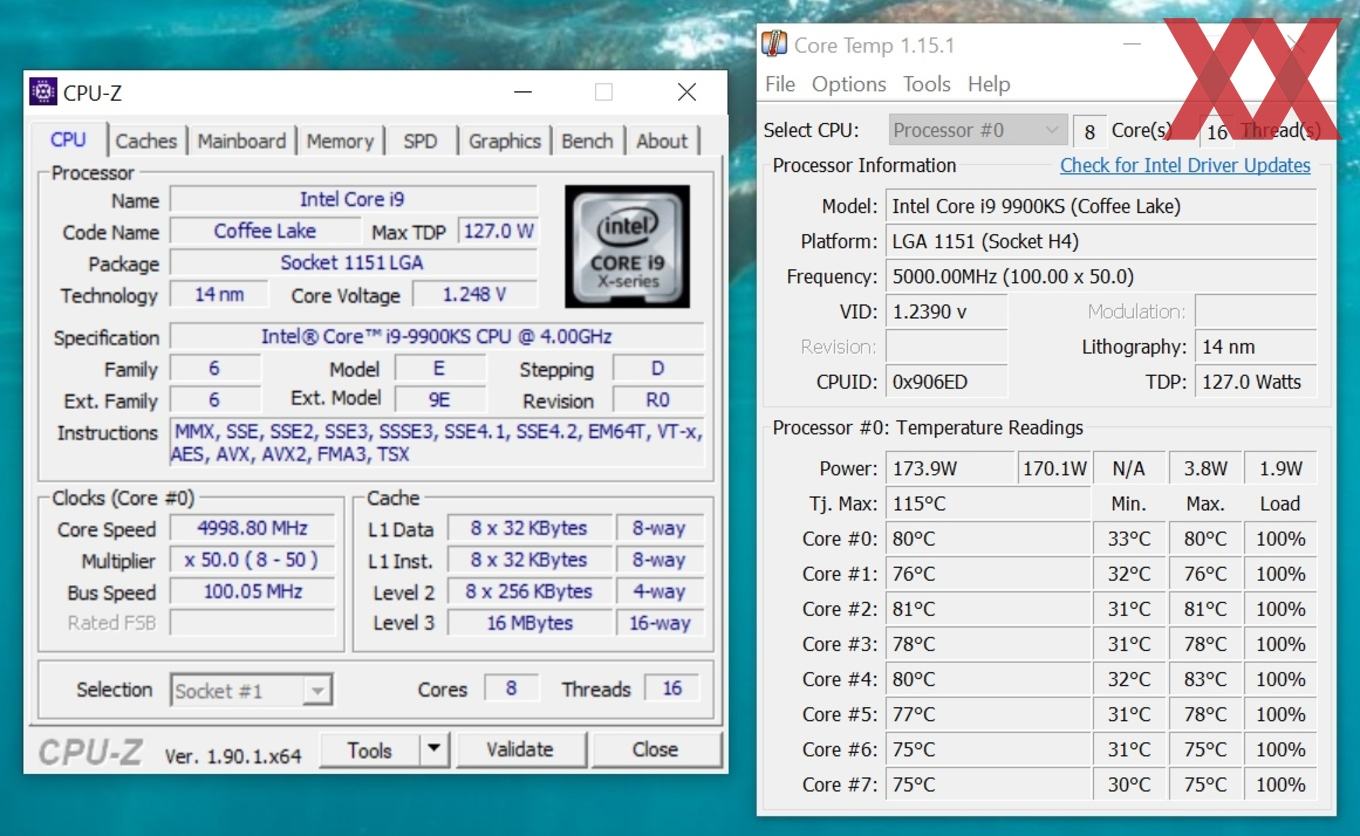Click the Core Temp Model field
The height and width of the screenshot is (836, 1360).
(x=1101, y=206)
